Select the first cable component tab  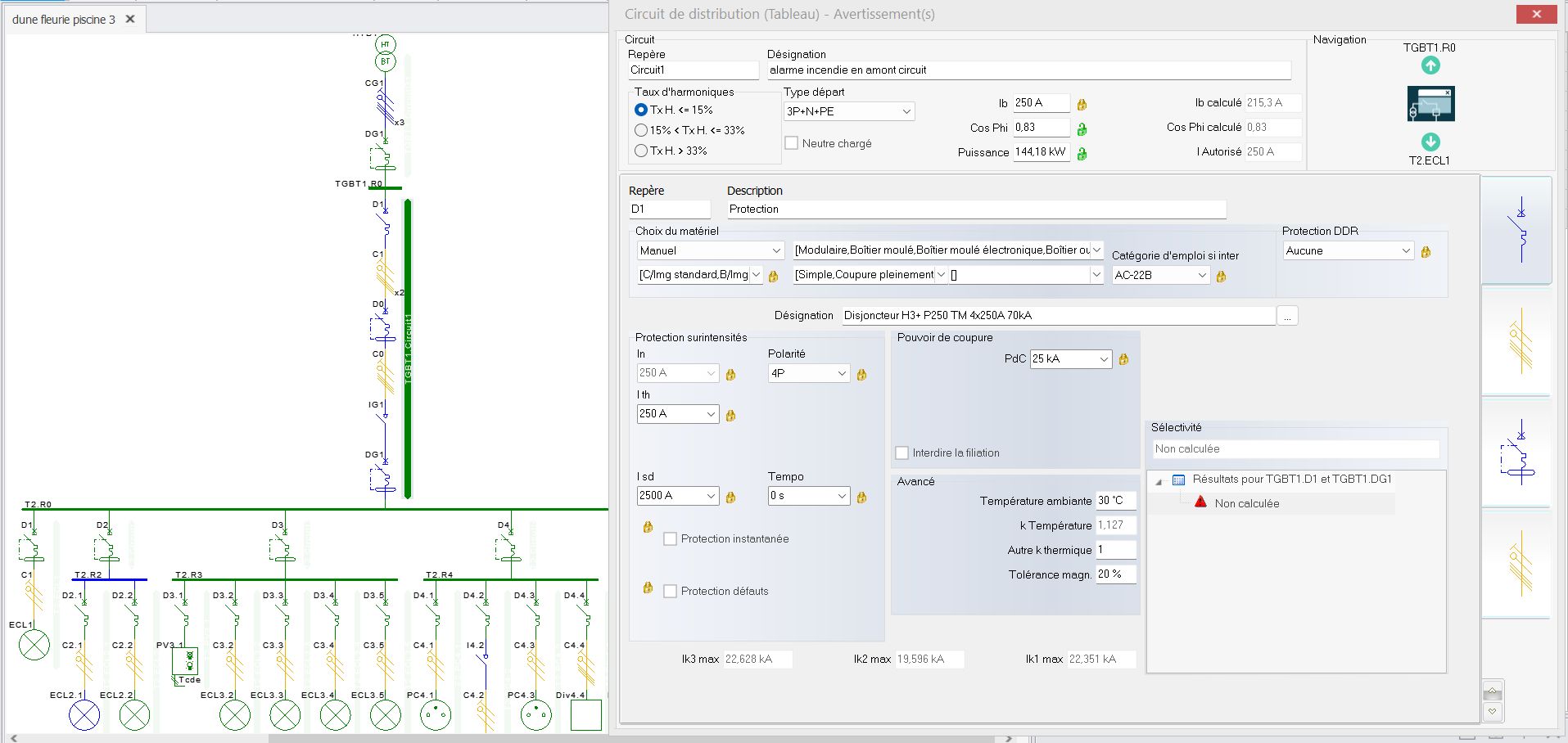[1516, 341]
